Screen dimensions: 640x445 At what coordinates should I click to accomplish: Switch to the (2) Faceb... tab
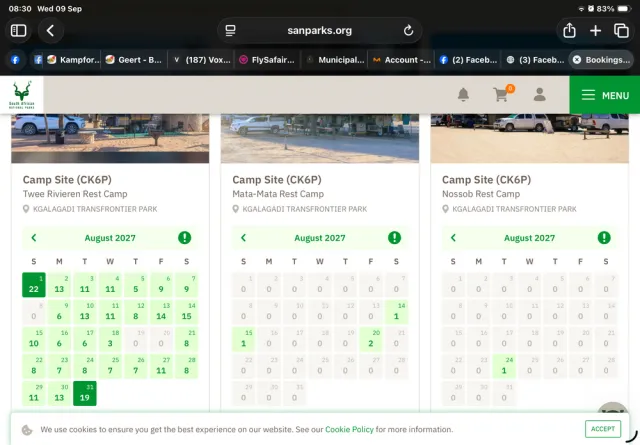click(x=468, y=60)
